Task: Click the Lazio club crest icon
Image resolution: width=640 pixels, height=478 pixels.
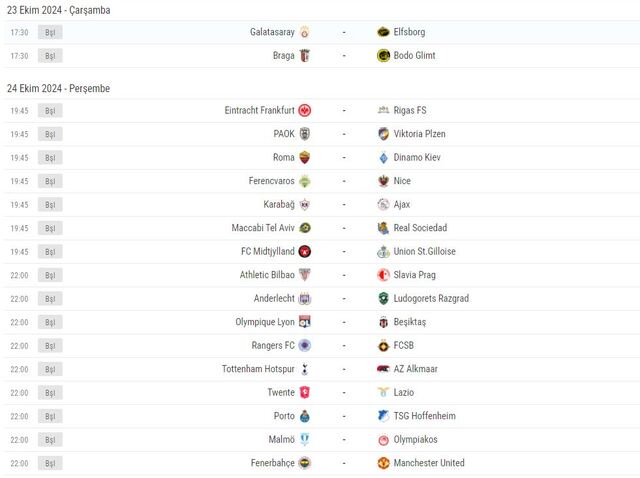Action: coord(383,393)
